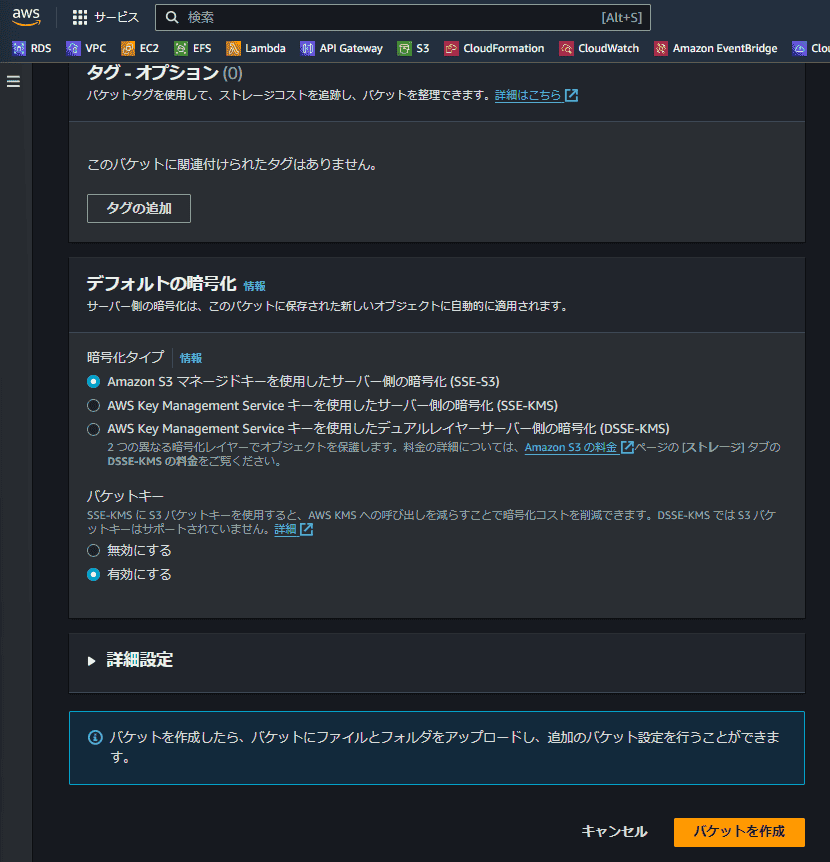This screenshot has width=830, height=862.
Task: Click the キャンセル button
Action: click(x=614, y=831)
